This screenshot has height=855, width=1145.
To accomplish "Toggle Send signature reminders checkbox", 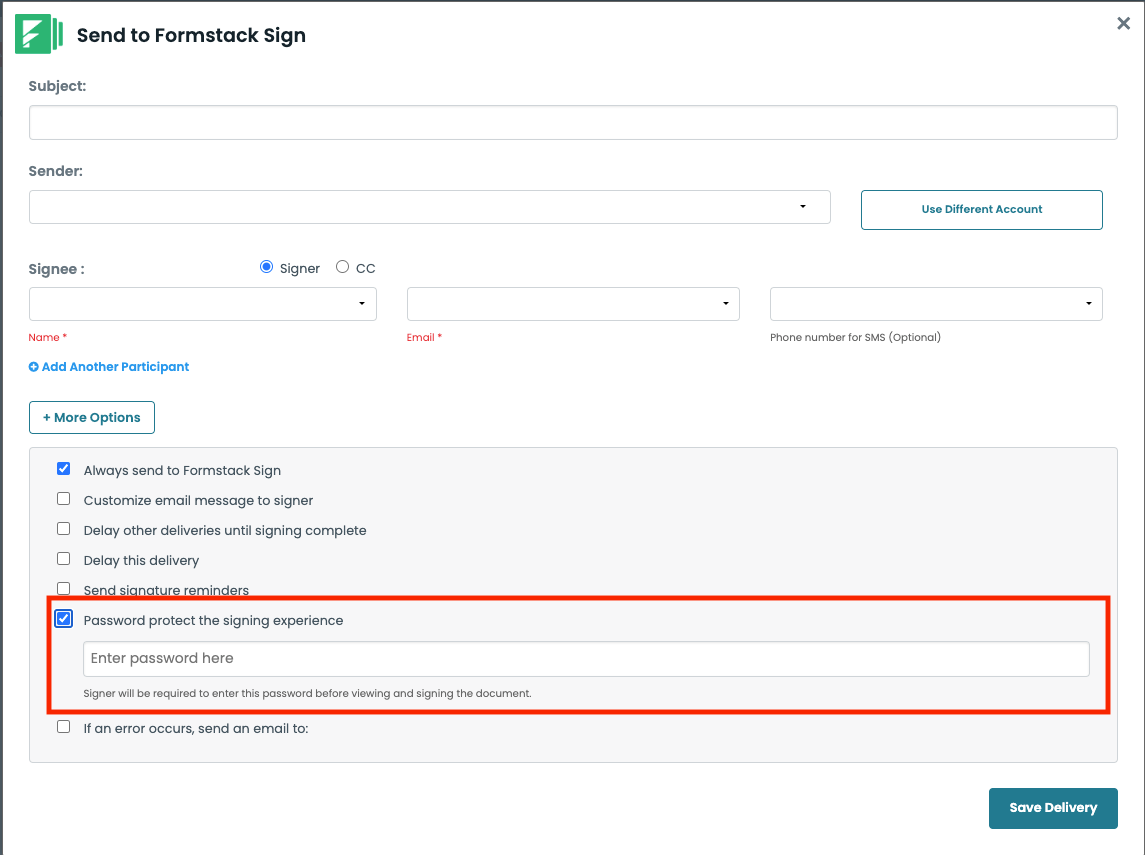I will (x=64, y=588).
